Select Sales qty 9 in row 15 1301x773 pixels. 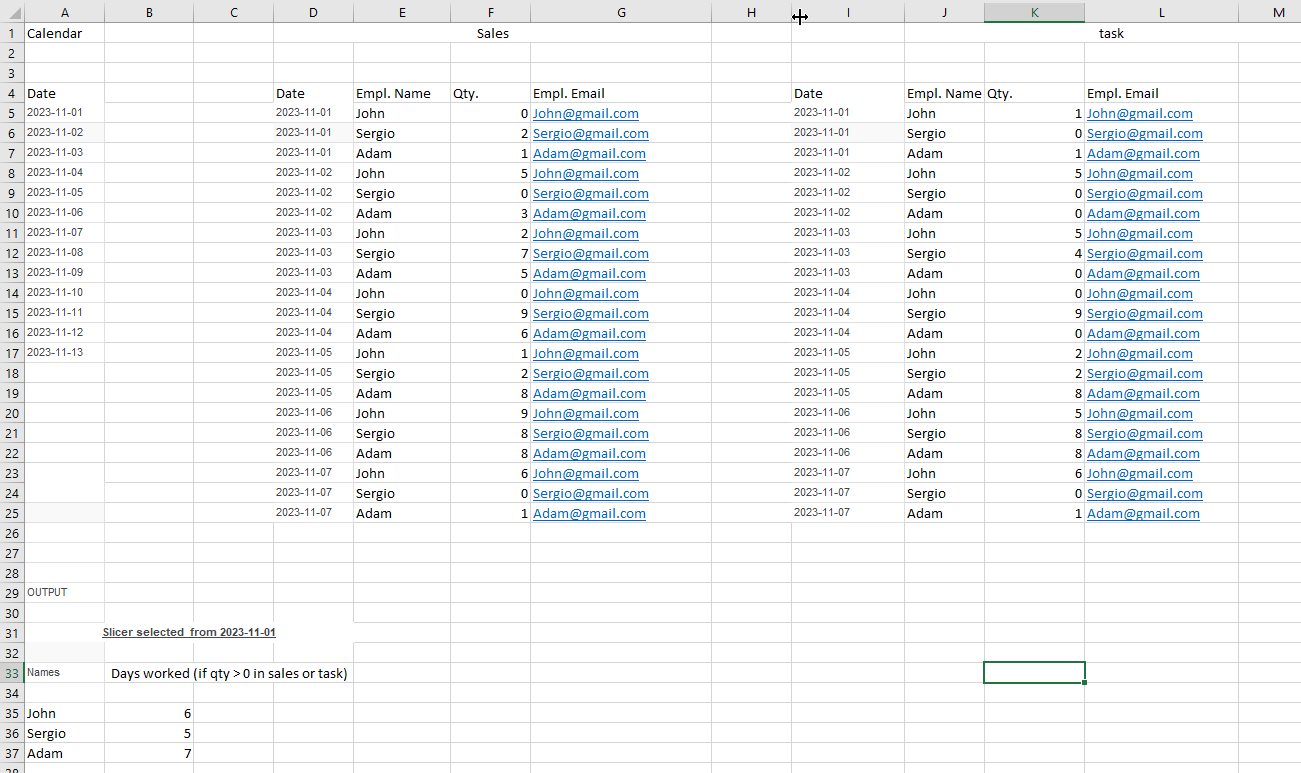(490, 313)
